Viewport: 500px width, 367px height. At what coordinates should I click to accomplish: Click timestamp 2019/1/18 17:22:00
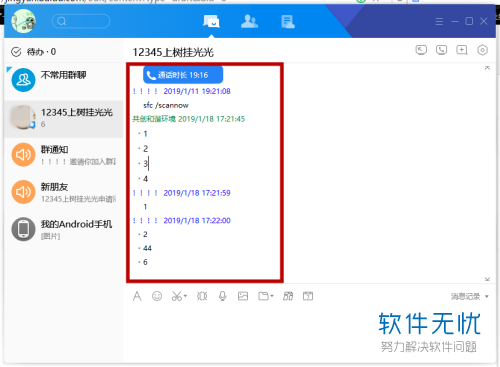click(x=197, y=221)
